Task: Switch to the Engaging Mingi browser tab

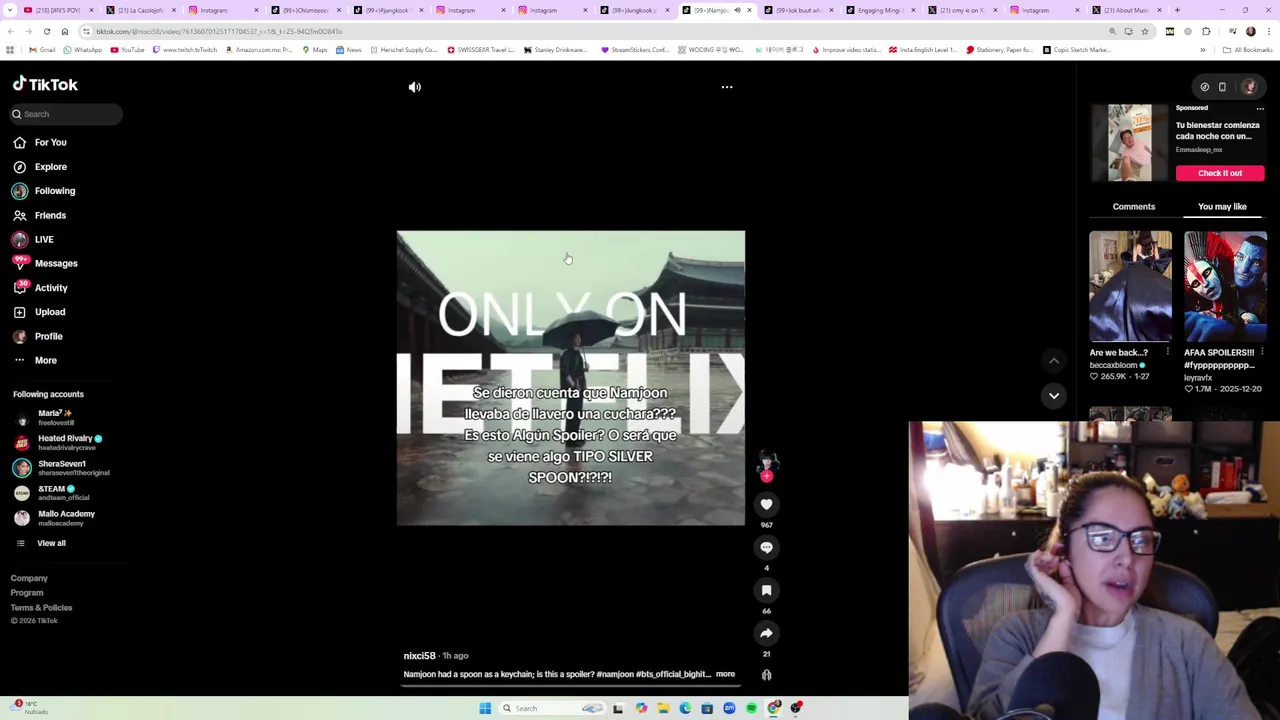Action: coord(879,10)
